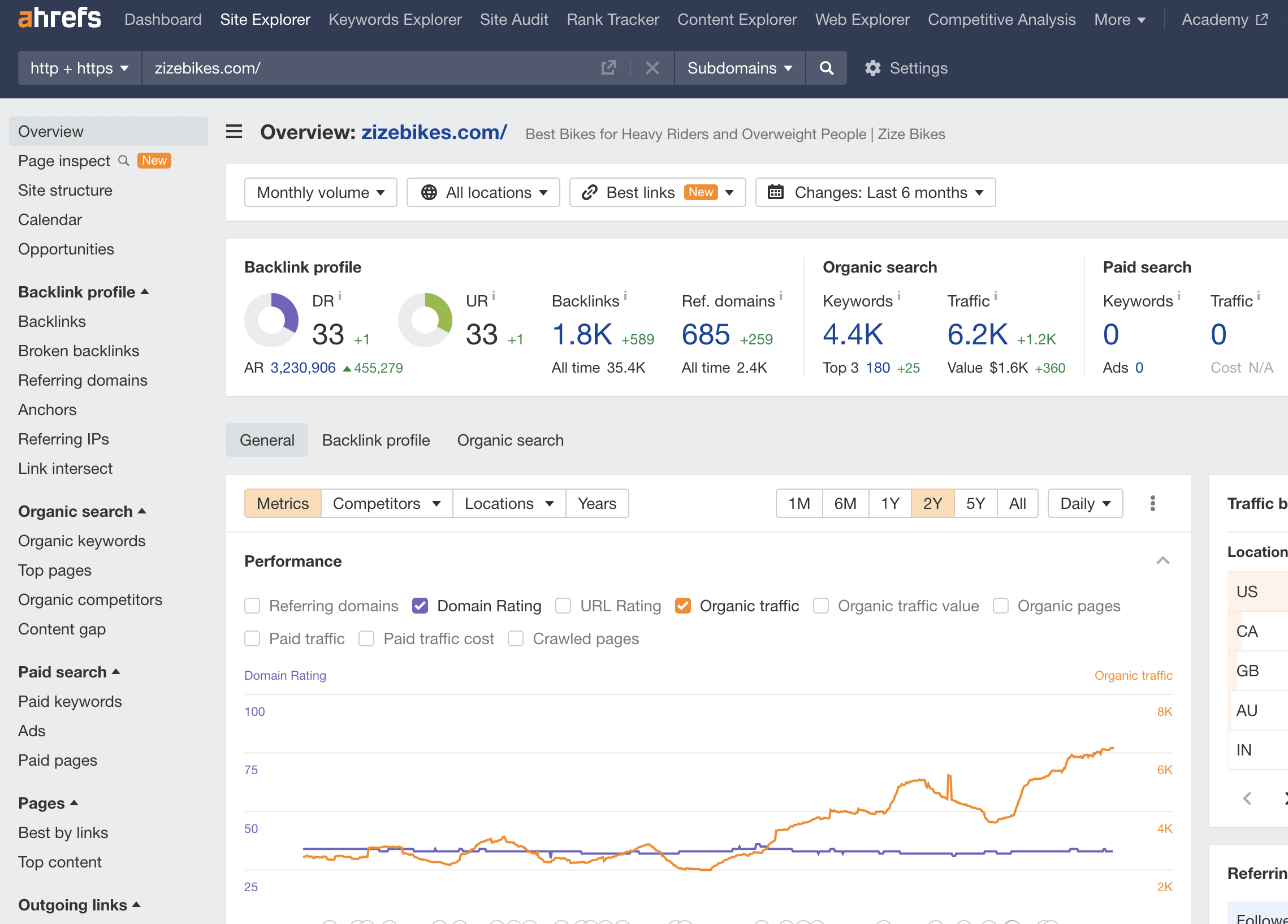This screenshot has width=1288, height=924.
Task: Uncheck Domain Rating checkbox
Action: tap(420, 606)
